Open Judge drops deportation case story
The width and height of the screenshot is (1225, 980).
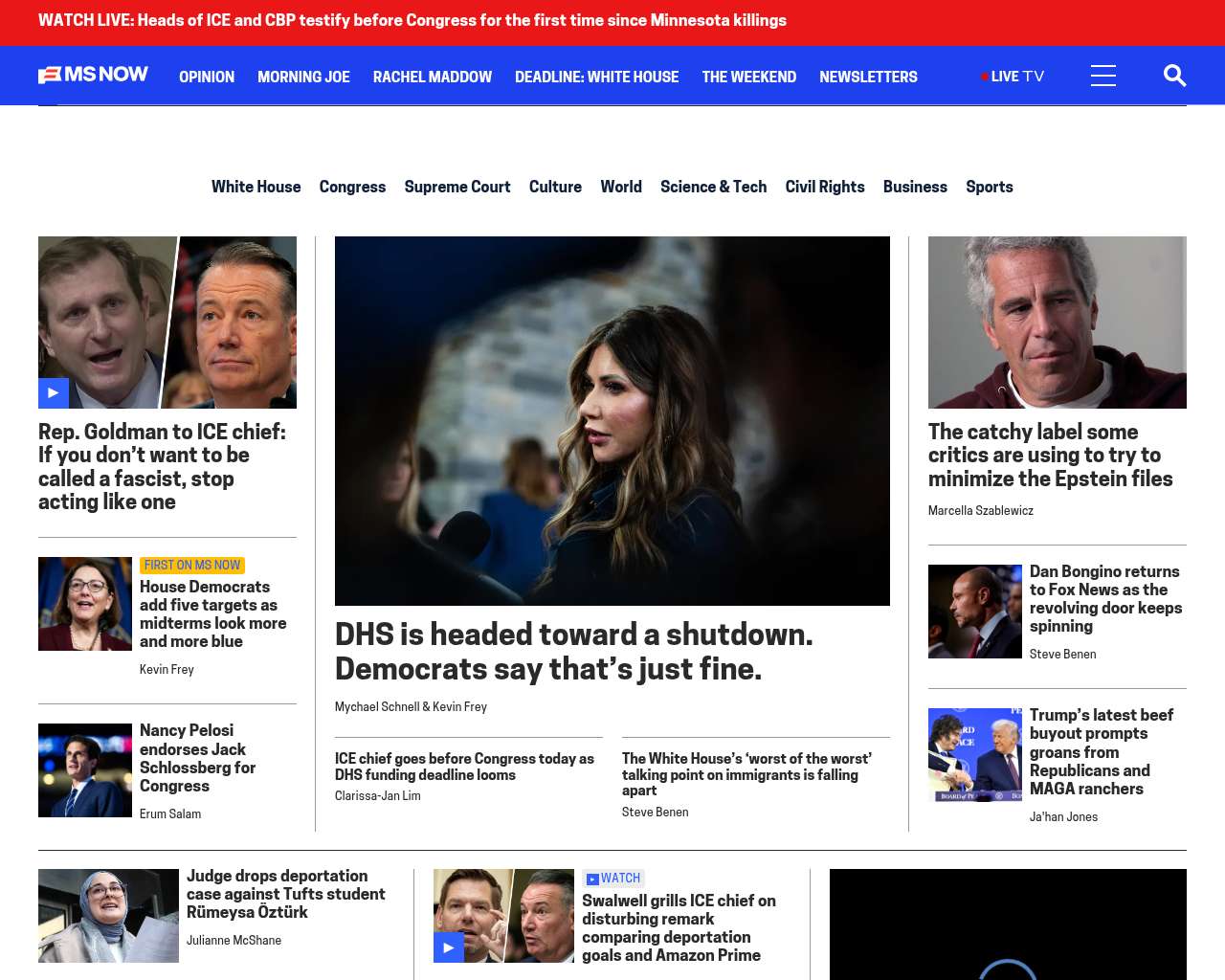click(286, 894)
